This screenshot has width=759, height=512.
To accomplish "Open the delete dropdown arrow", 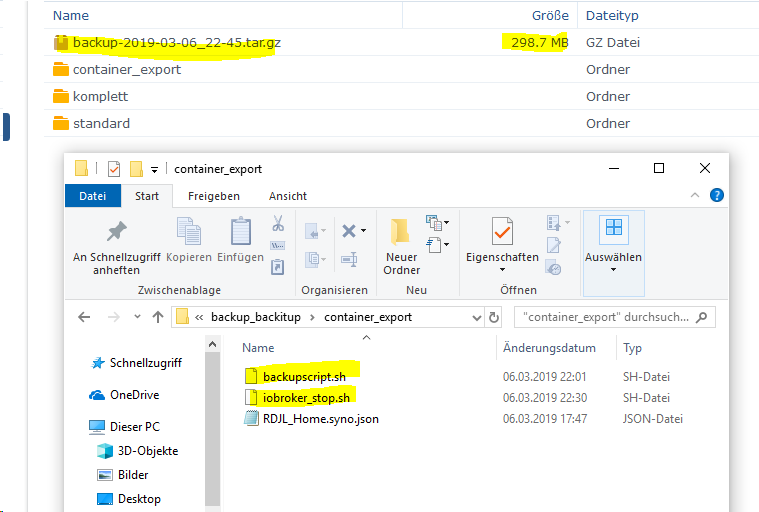I will pos(364,231).
